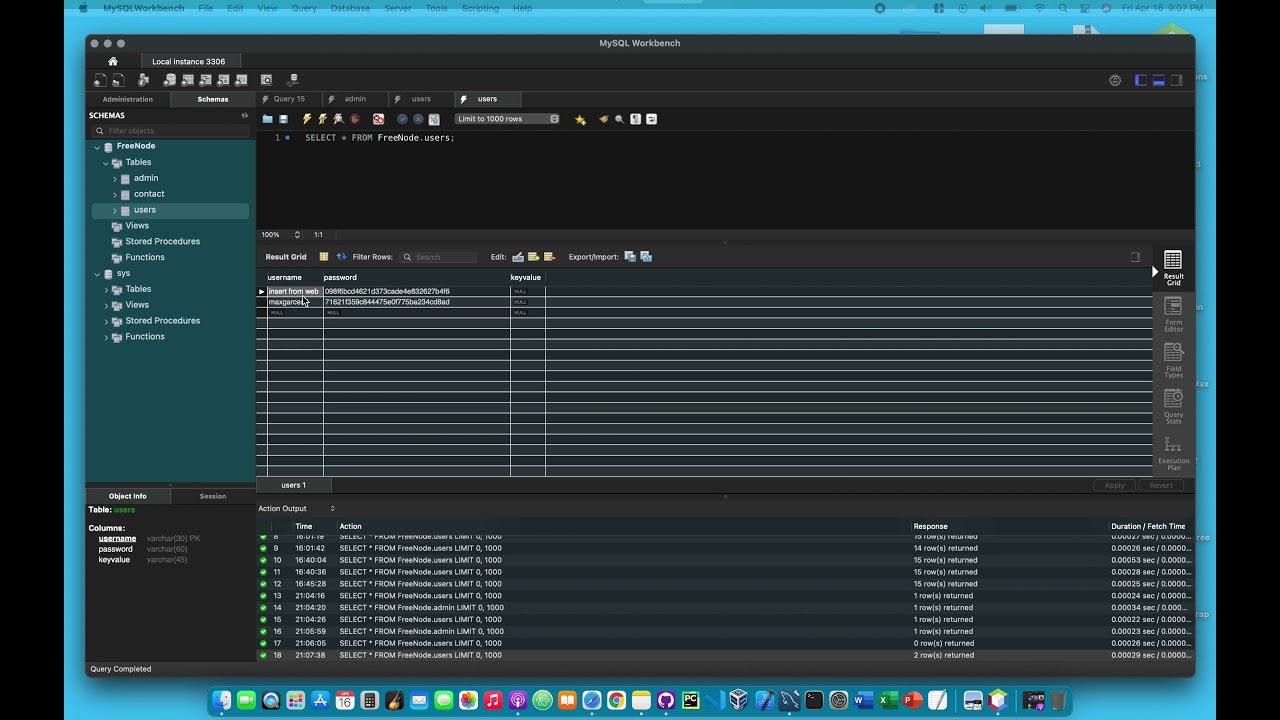Open the Database menu
The width and height of the screenshot is (1280, 720).
coord(350,8)
